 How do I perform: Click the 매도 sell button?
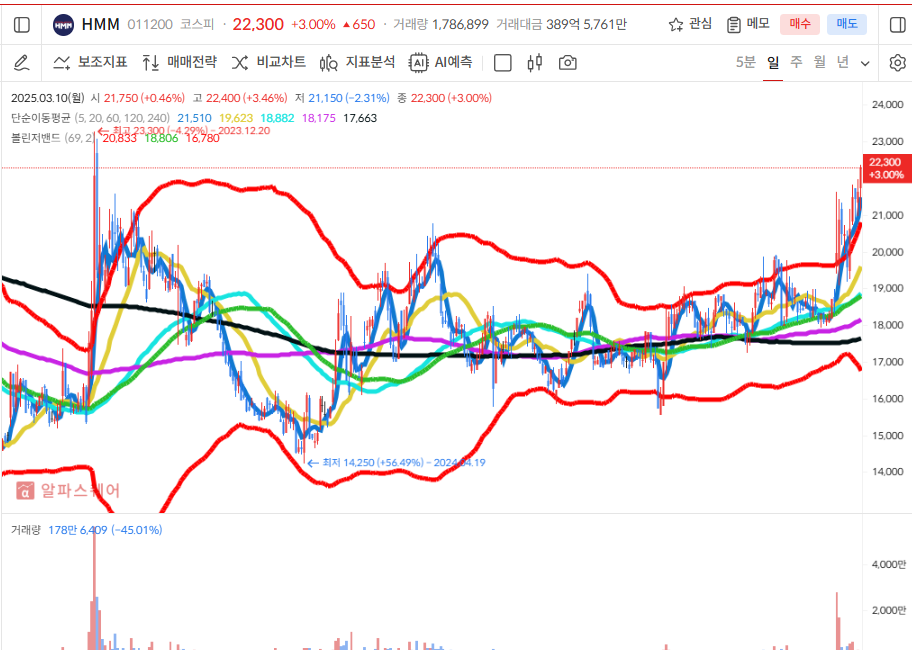click(847, 24)
